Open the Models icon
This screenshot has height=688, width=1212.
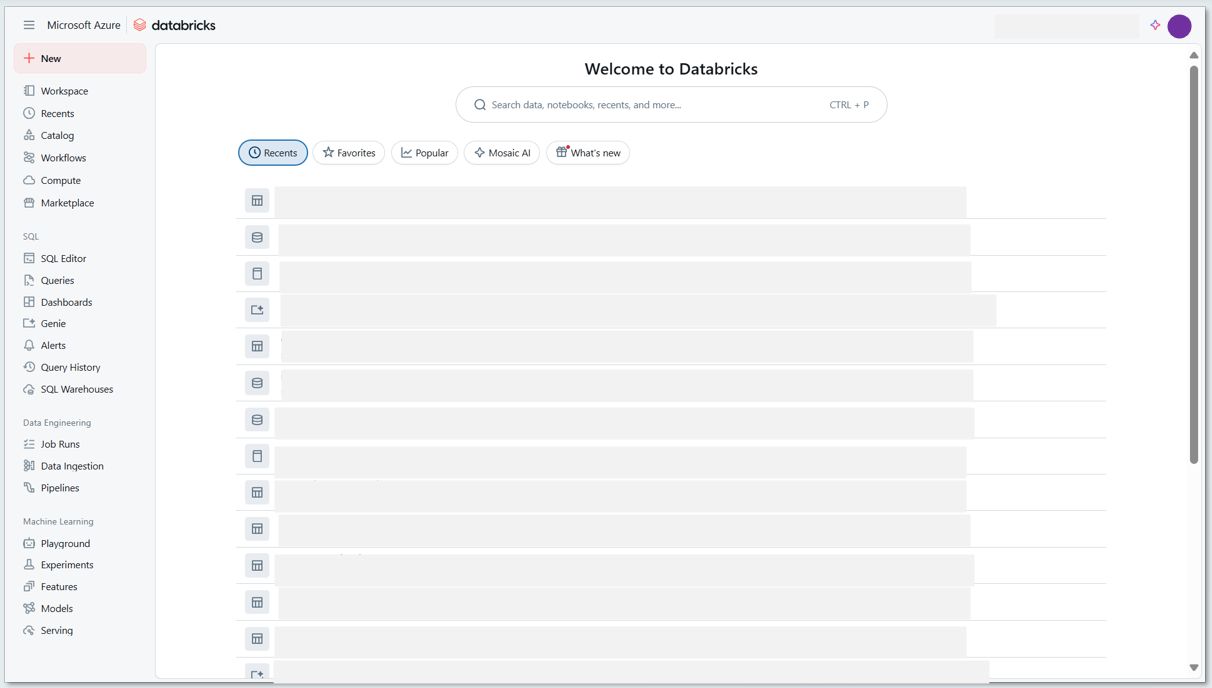point(29,608)
